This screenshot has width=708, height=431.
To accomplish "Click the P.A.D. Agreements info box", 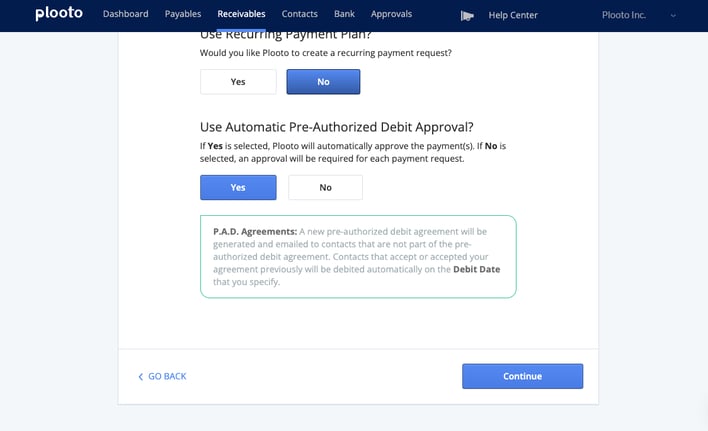I will click(x=358, y=256).
